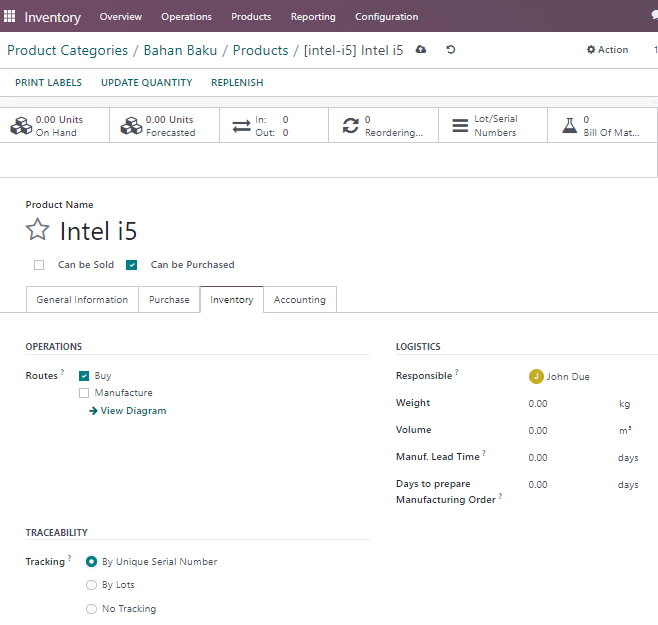Open 0 Reordering rules stat
The height and width of the screenshot is (625, 658).
click(384, 126)
